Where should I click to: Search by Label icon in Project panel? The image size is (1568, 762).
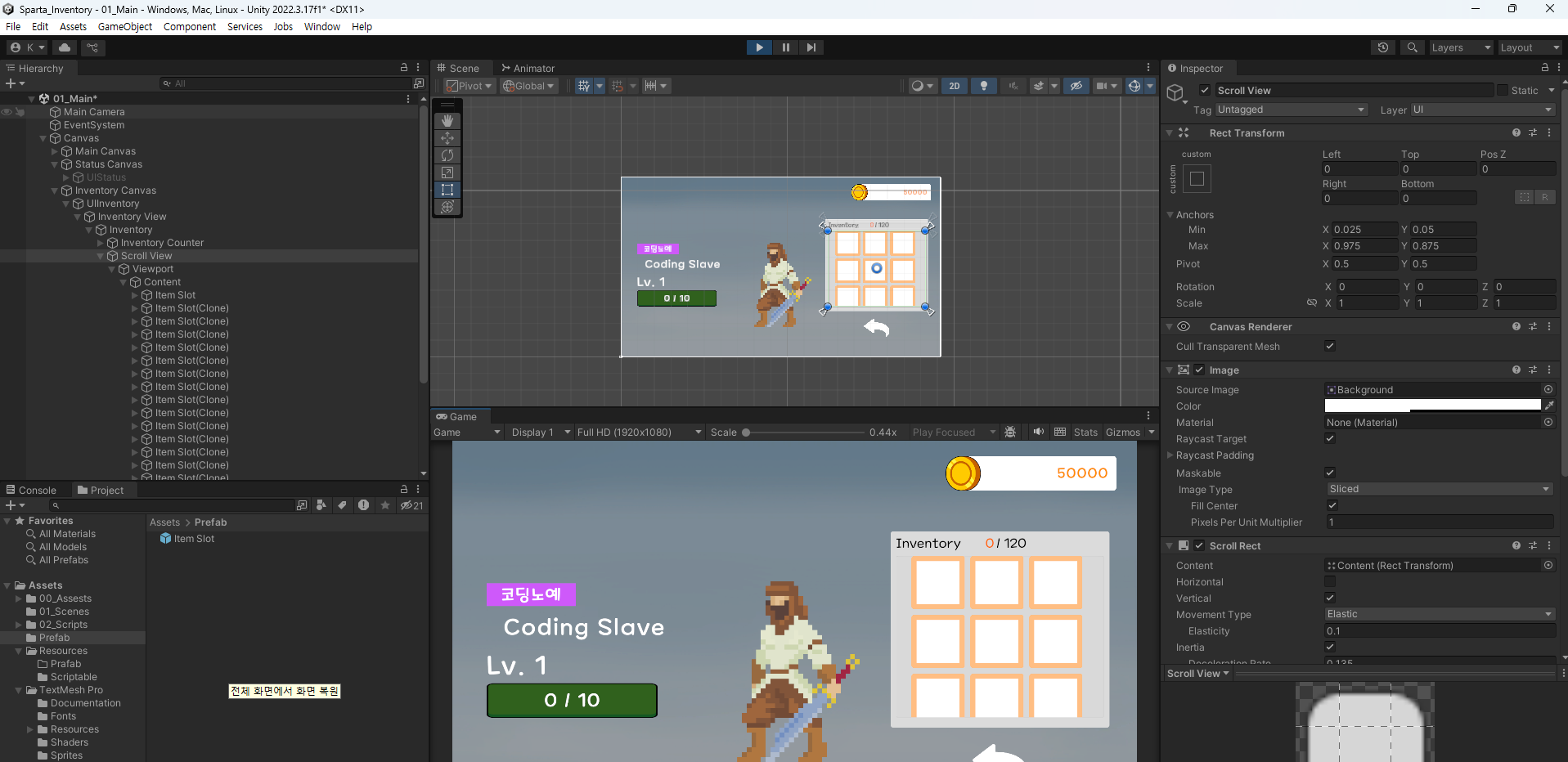(343, 505)
